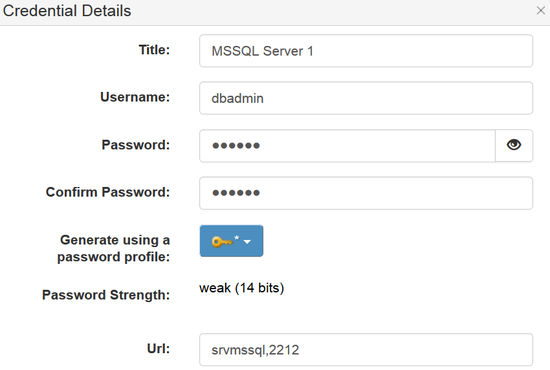Select the masked Password input field
The image size is (550, 370).
[x=347, y=146]
